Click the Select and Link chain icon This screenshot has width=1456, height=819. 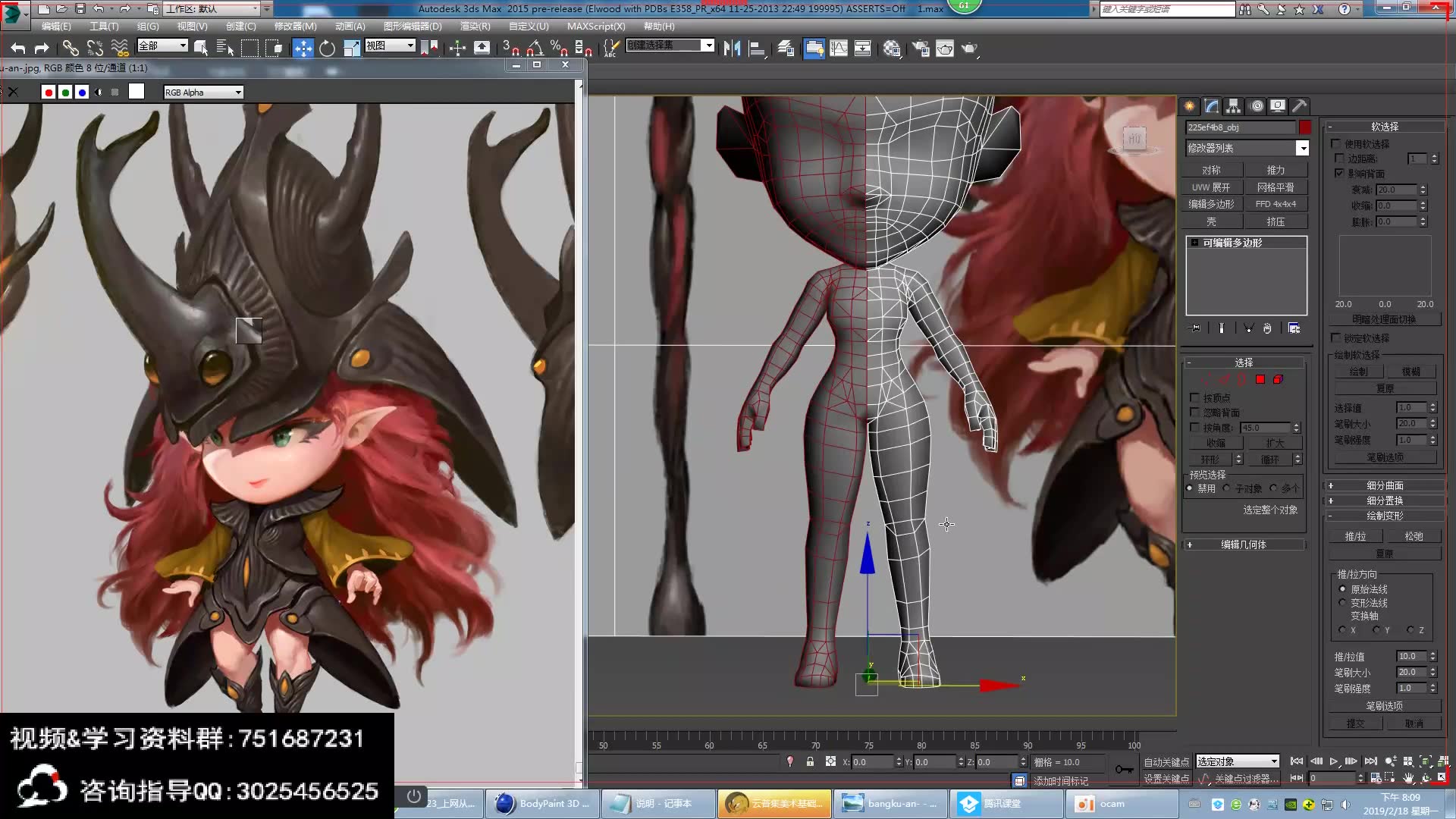click(x=70, y=48)
